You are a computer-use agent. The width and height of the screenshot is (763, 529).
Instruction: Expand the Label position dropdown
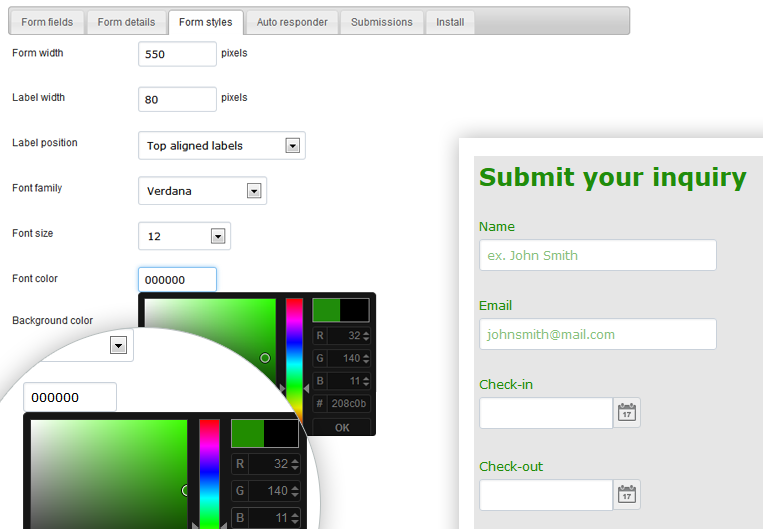(x=222, y=146)
